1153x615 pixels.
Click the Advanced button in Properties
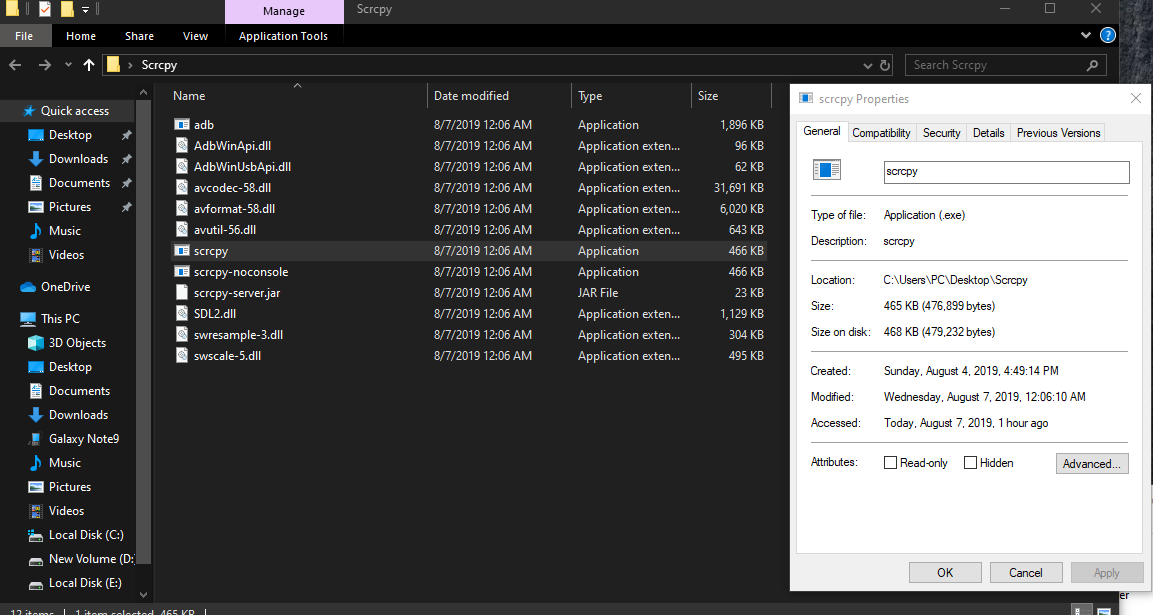[x=1092, y=463]
